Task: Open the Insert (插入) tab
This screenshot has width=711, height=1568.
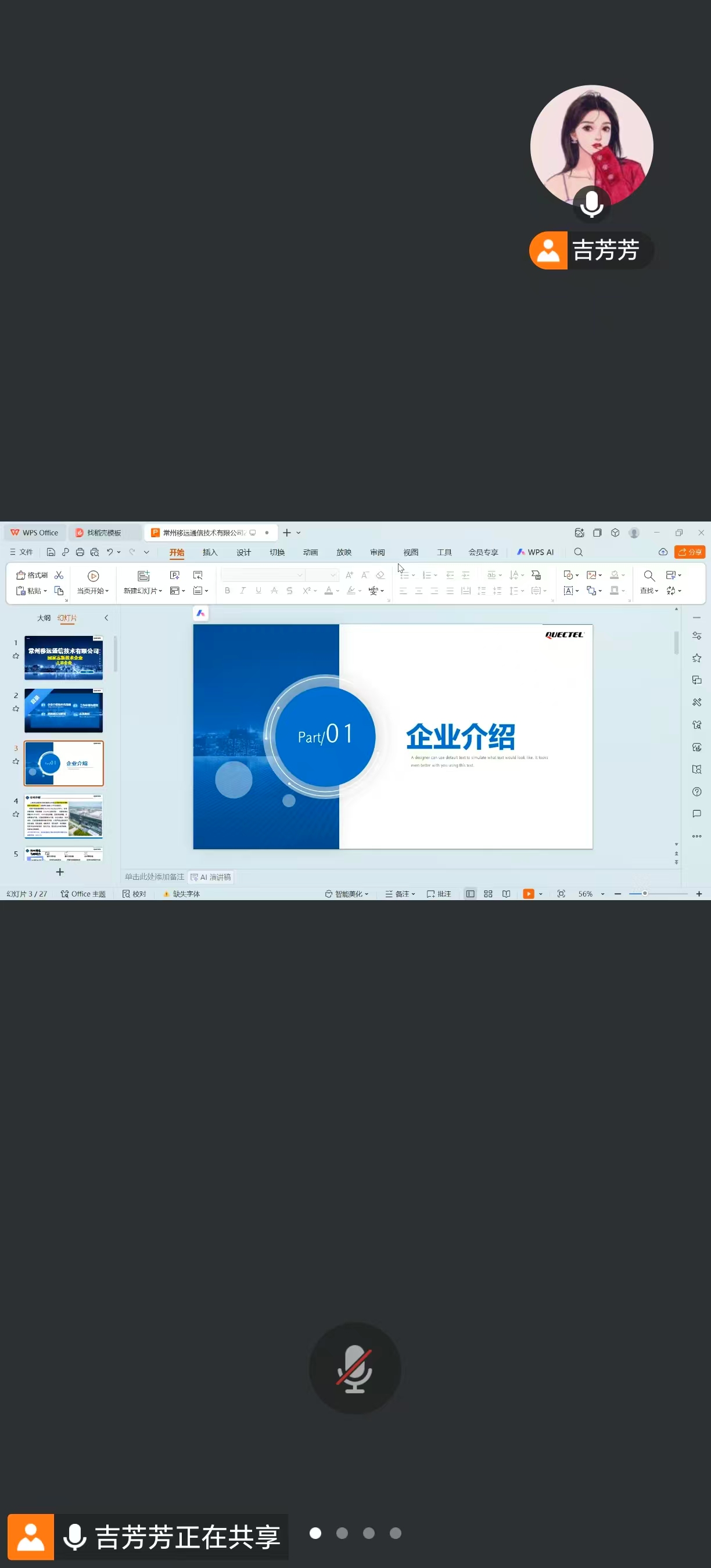Action: click(x=210, y=552)
